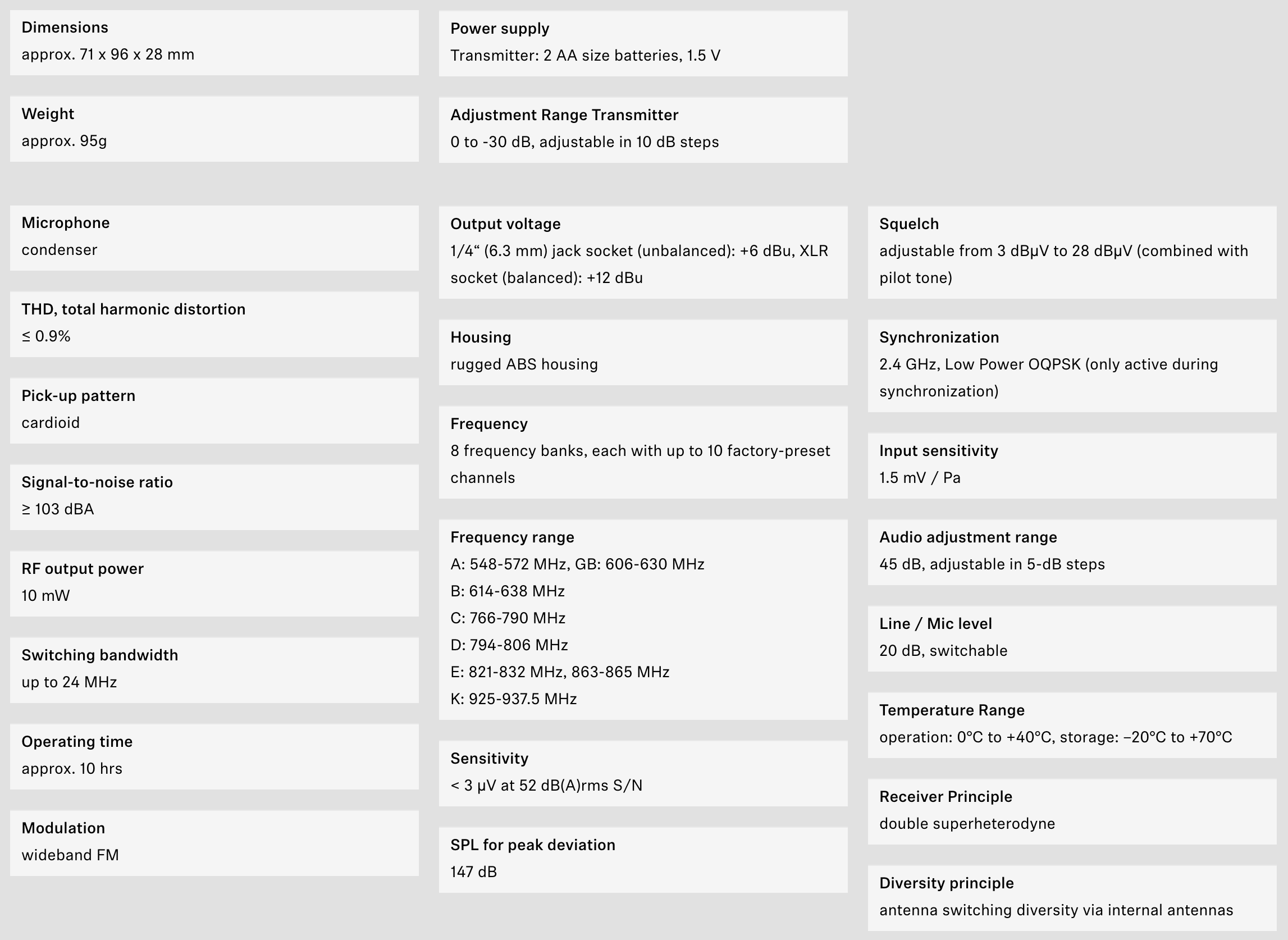Click the Frequency range heading
Screen dimensions: 1288x940
[512, 537]
